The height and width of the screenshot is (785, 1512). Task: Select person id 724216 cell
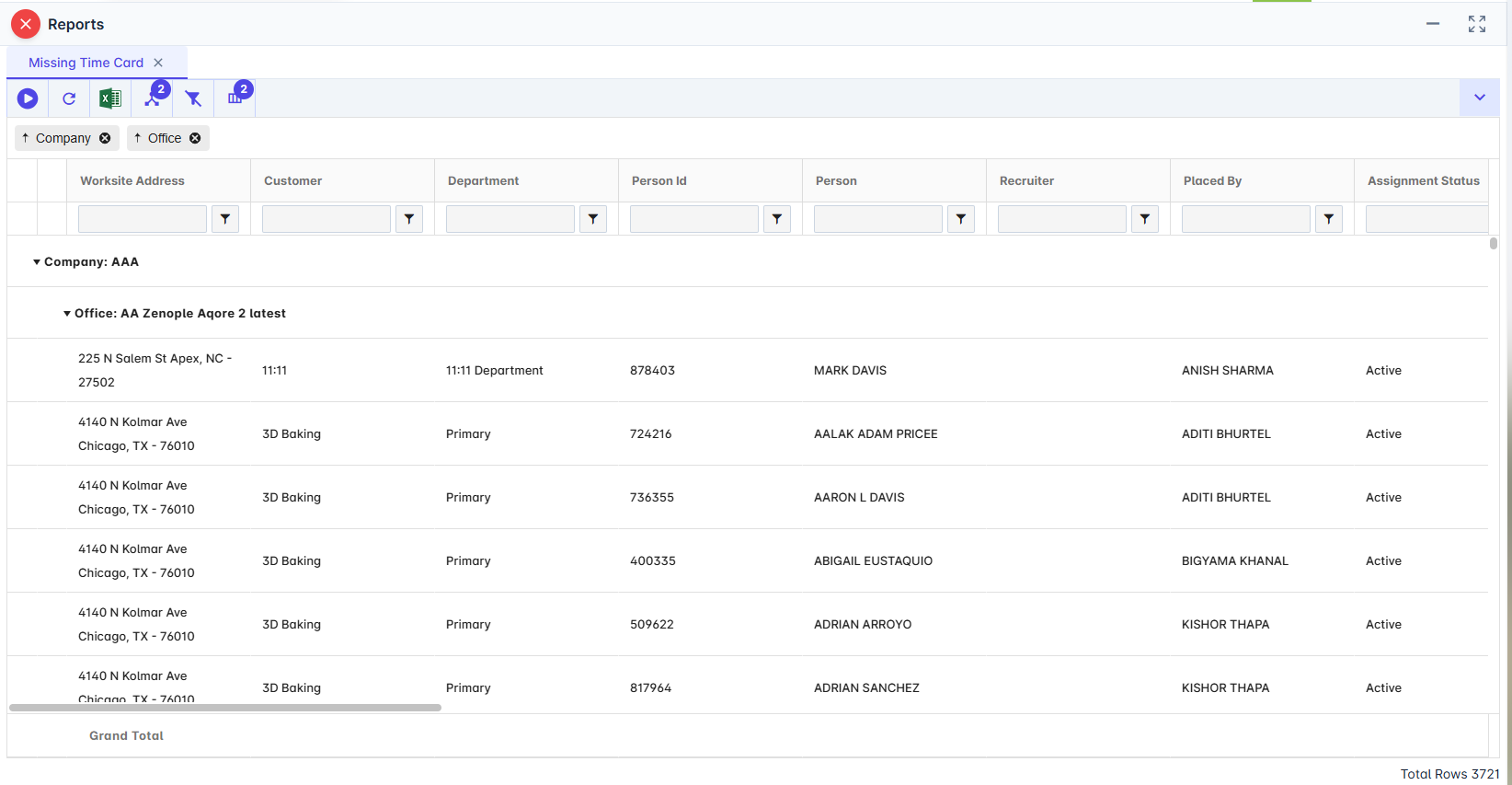[x=650, y=433]
